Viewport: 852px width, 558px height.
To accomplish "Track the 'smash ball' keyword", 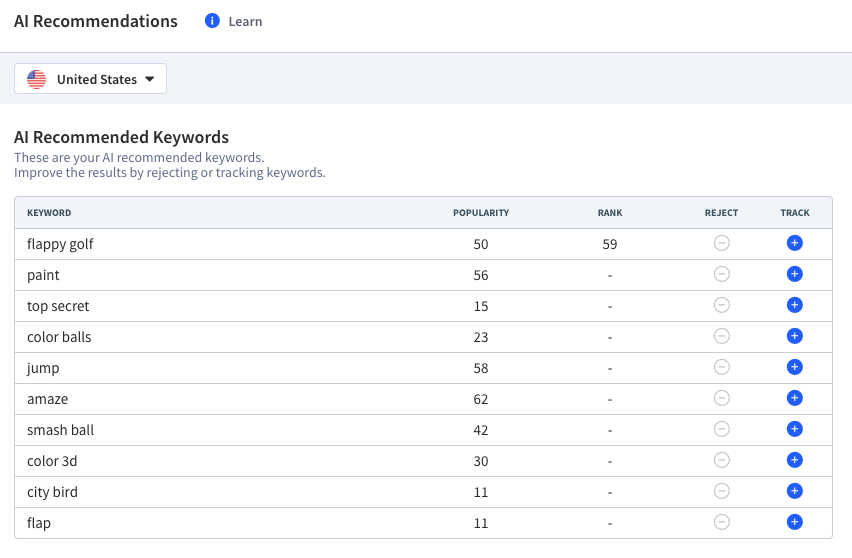I will tap(794, 429).
